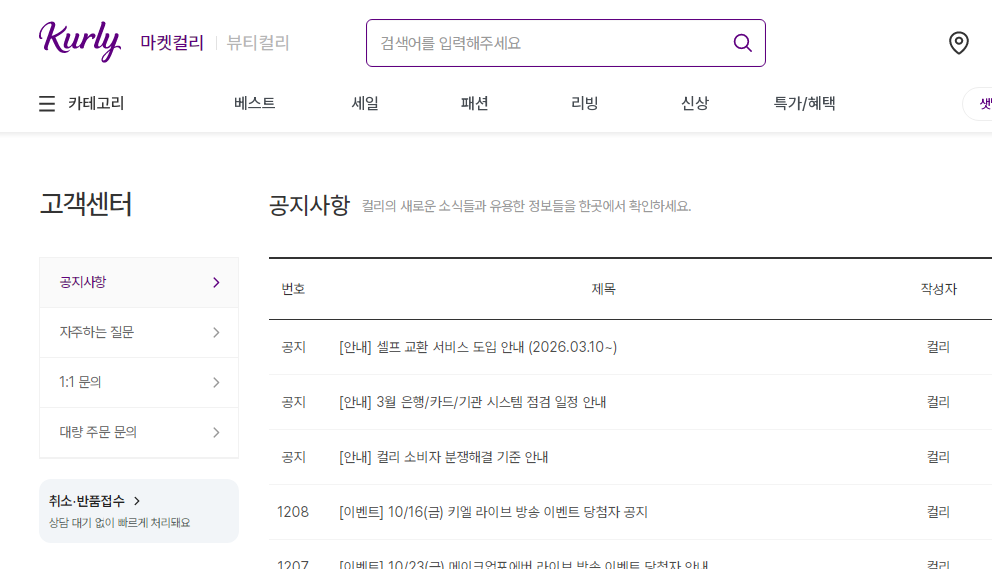The image size is (992, 569).
Task: Click the 제목 column header
Action: [x=604, y=289]
